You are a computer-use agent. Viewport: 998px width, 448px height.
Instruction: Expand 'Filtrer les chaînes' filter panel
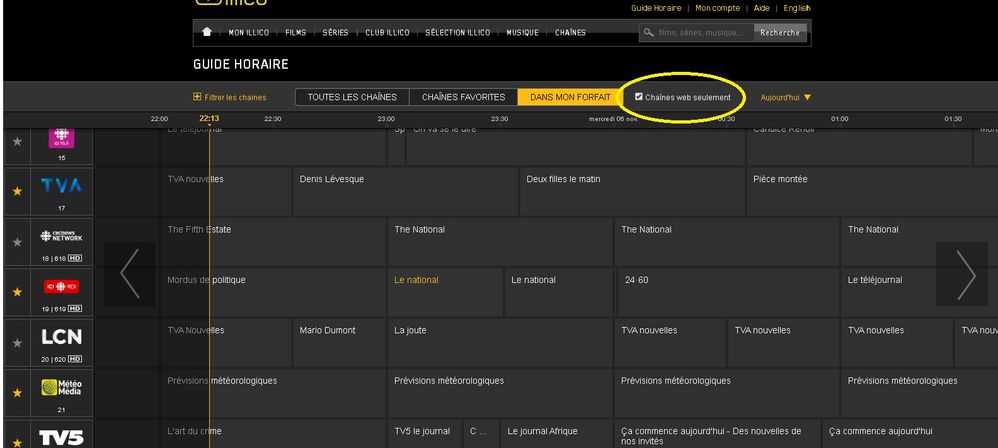(229, 97)
